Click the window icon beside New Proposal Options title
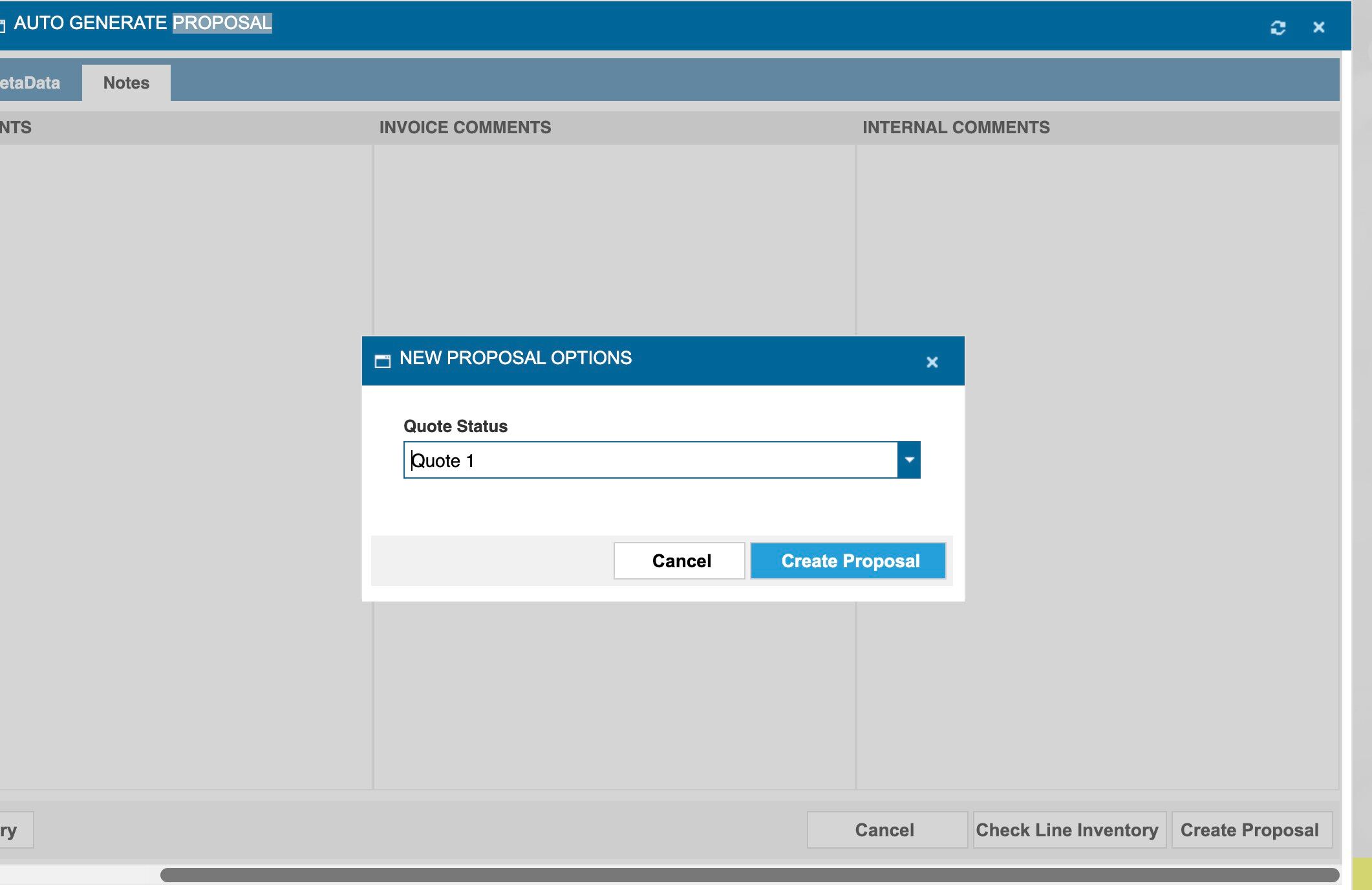The height and width of the screenshot is (890, 1372). (x=383, y=361)
